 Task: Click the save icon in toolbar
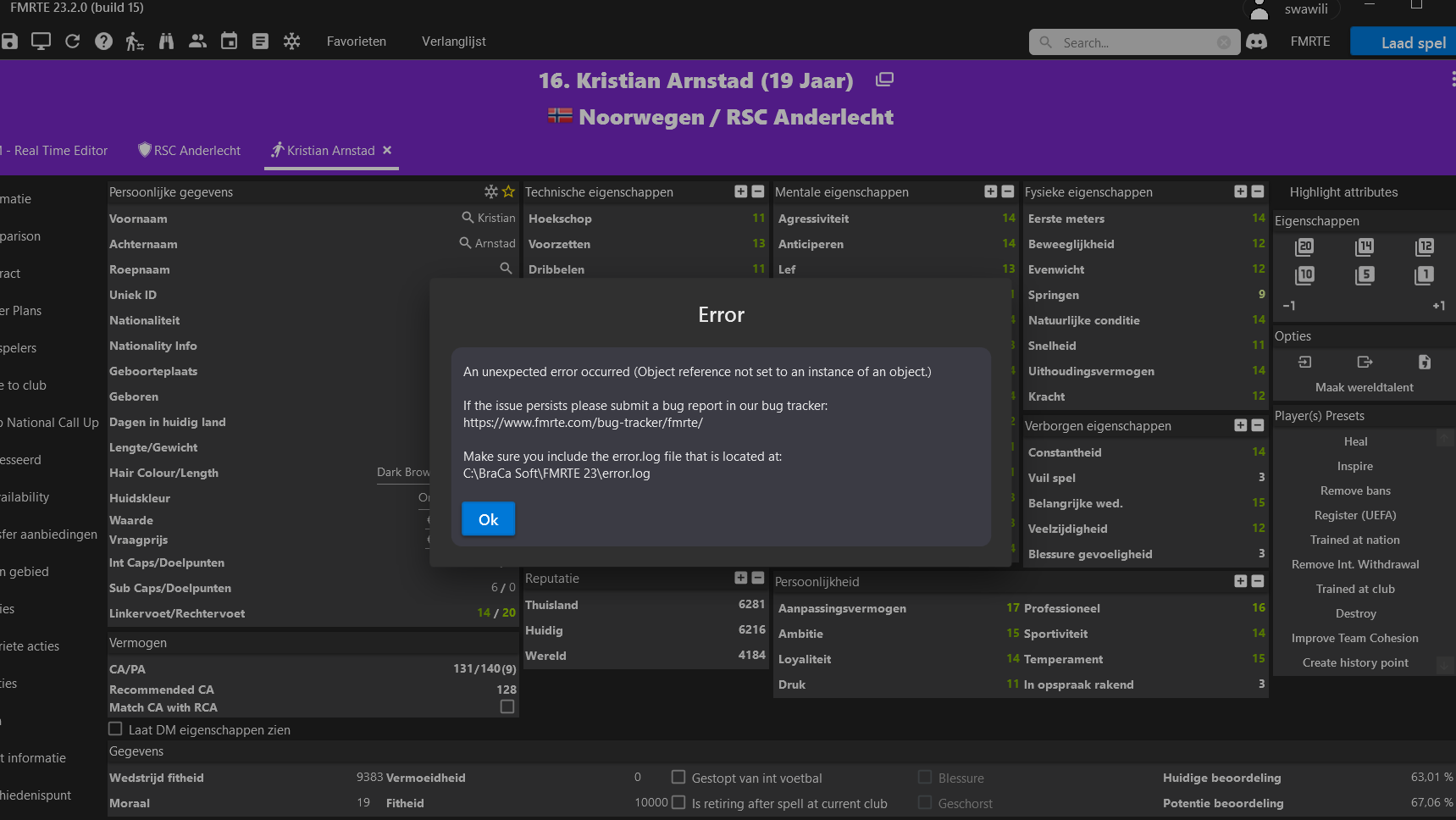tap(9, 42)
